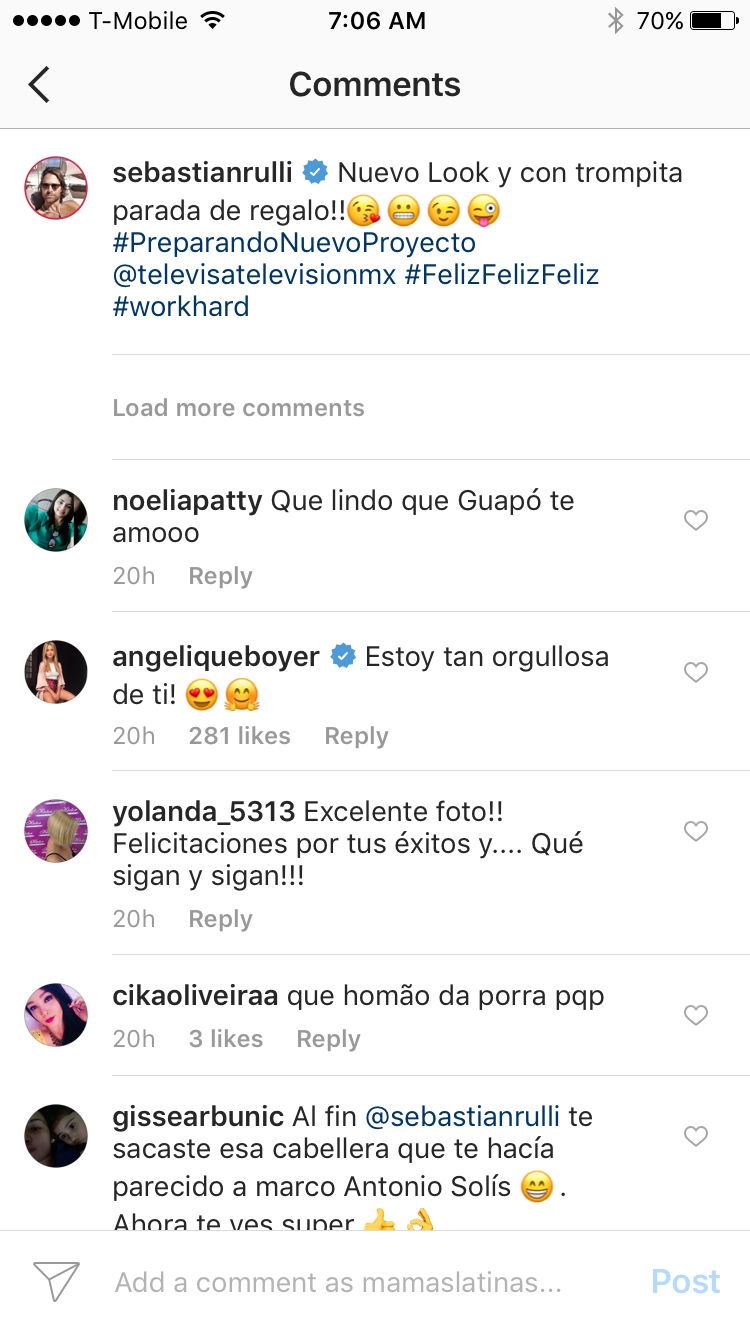Expand Load more comments
This screenshot has width=750, height=1334.
pyautogui.click(x=238, y=408)
